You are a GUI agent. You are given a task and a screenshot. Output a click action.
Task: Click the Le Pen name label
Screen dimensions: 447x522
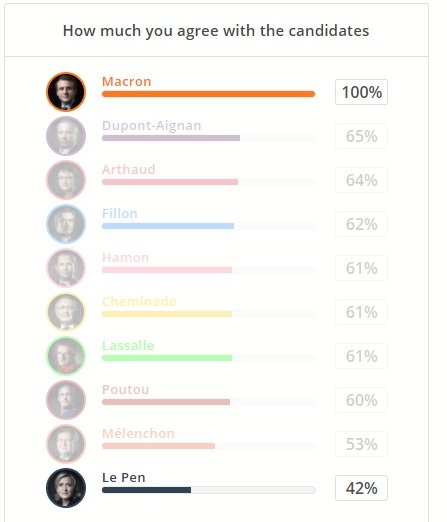point(124,478)
